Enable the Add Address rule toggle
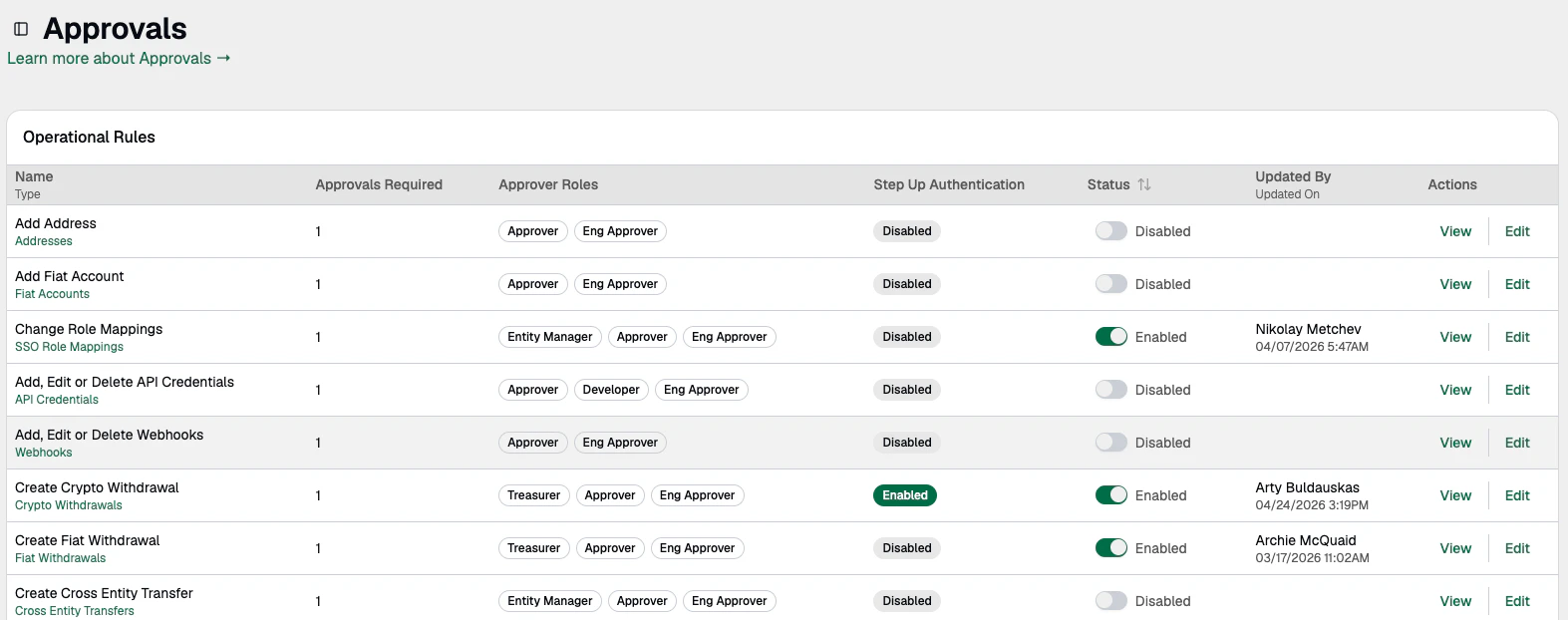 1111,231
